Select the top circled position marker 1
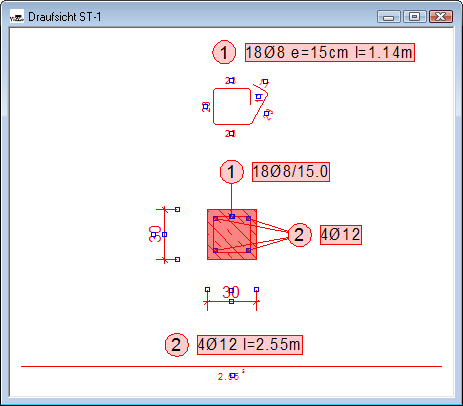The image size is (463, 406). click(x=224, y=52)
